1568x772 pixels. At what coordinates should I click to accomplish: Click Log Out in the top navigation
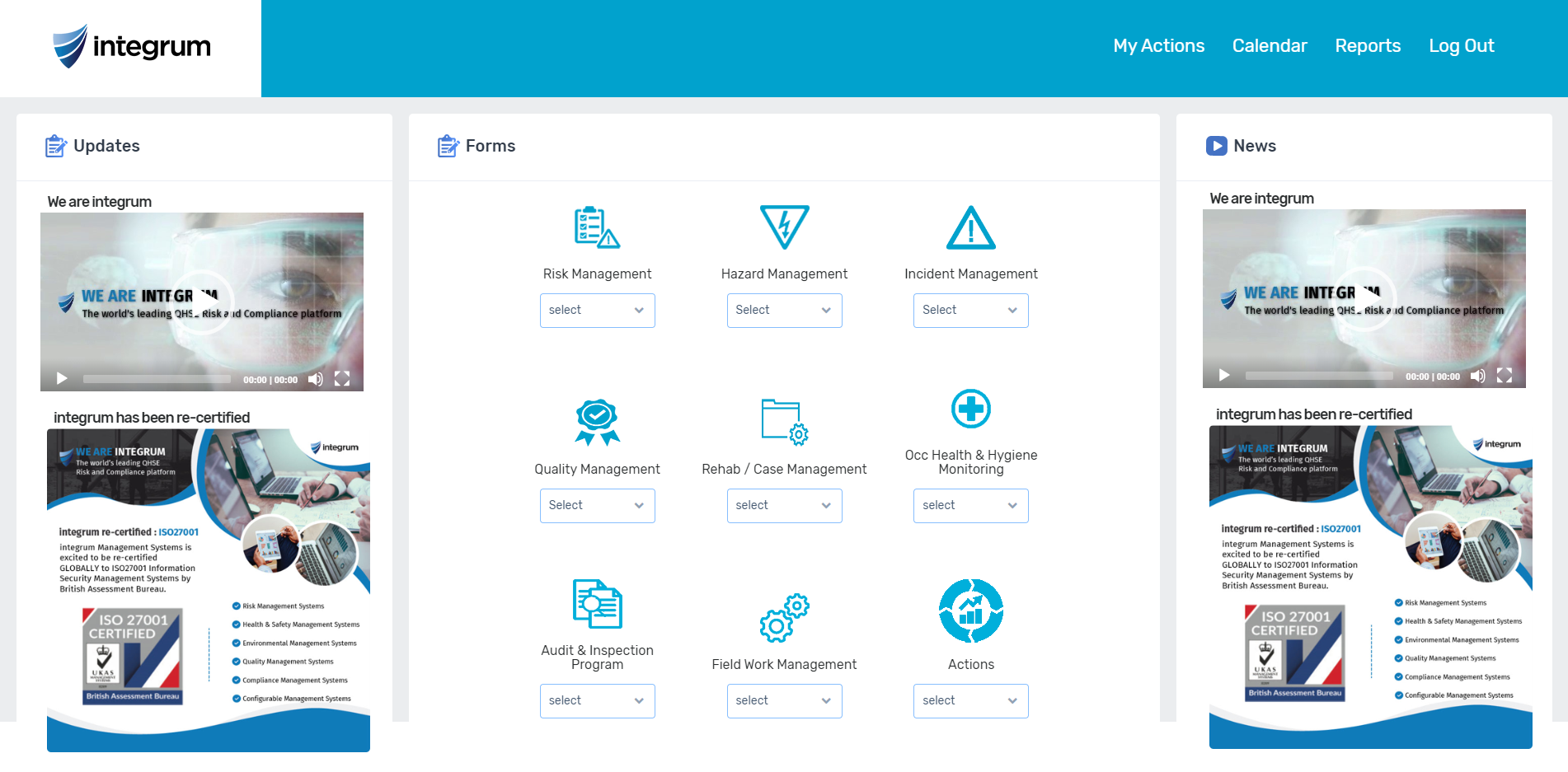pyautogui.click(x=1462, y=46)
